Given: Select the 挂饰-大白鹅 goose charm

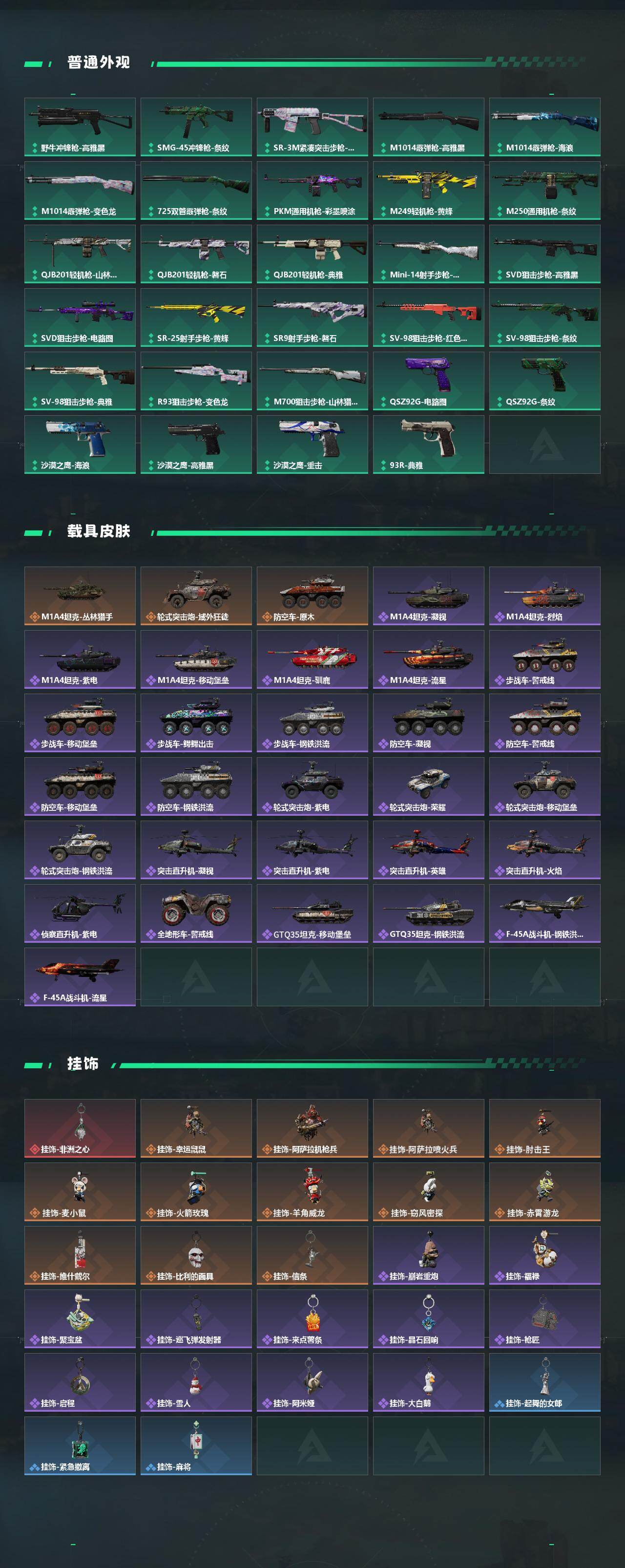Looking at the screenshot, I should tap(428, 1382).
